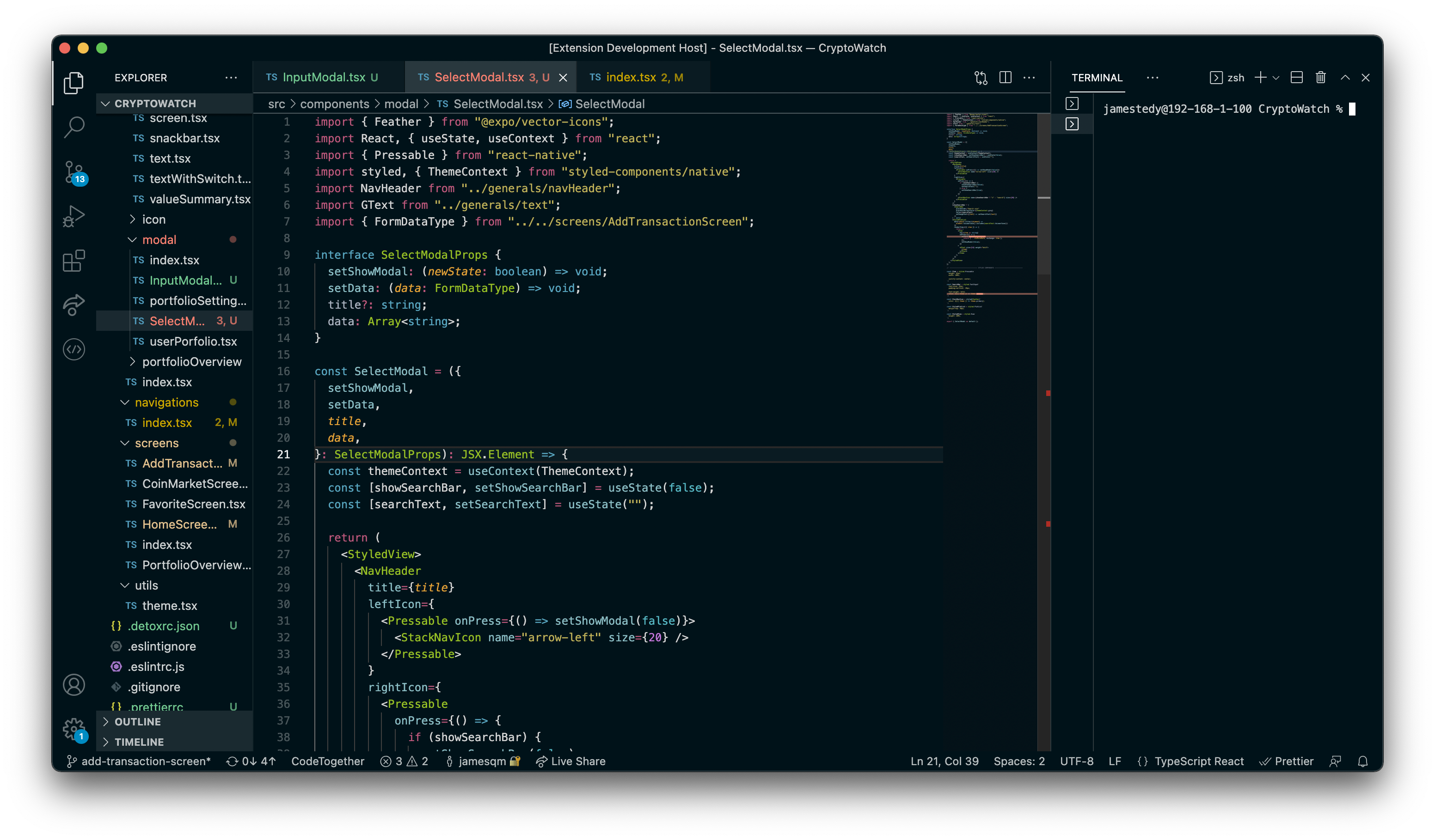Open .detoxrc.json file
This screenshot has width=1435, height=840.
174,626
